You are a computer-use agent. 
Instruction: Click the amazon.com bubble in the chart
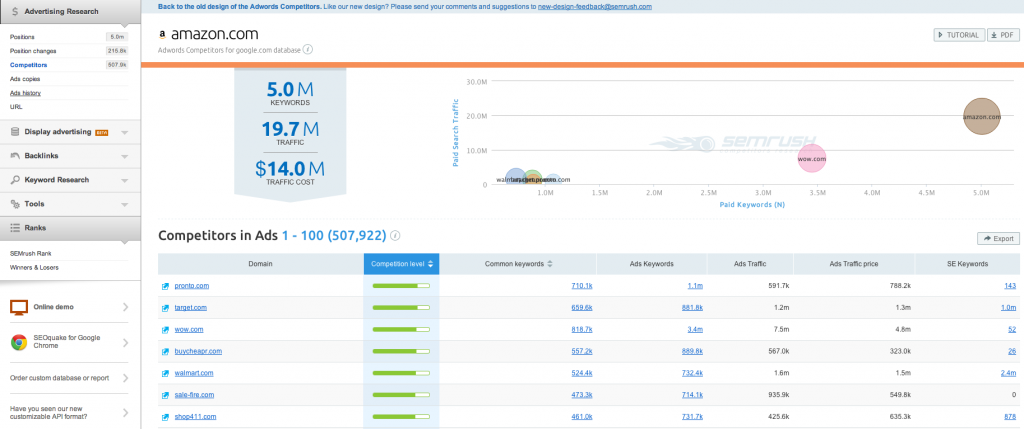point(982,117)
